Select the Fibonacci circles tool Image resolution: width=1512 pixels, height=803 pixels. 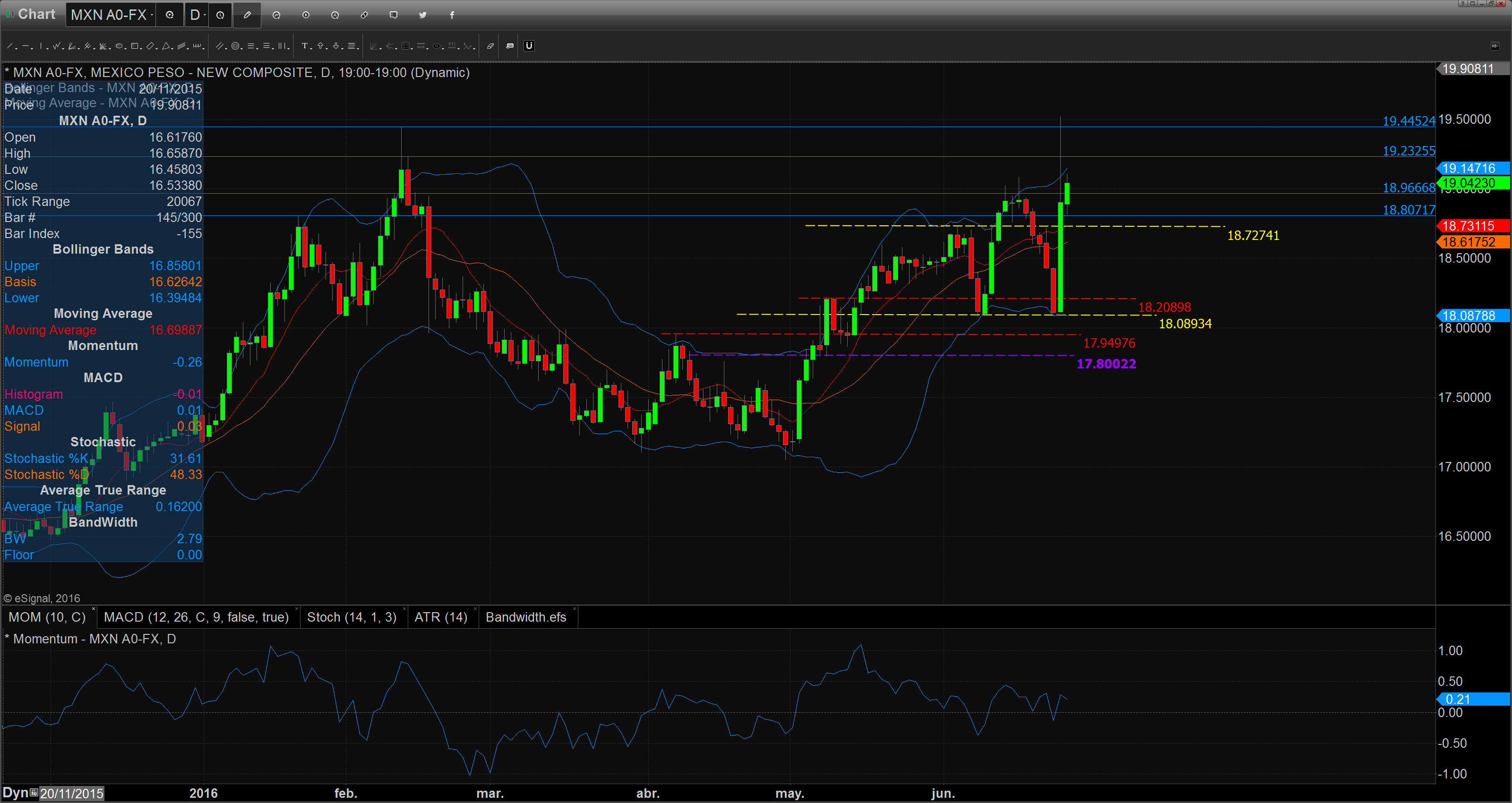235,46
